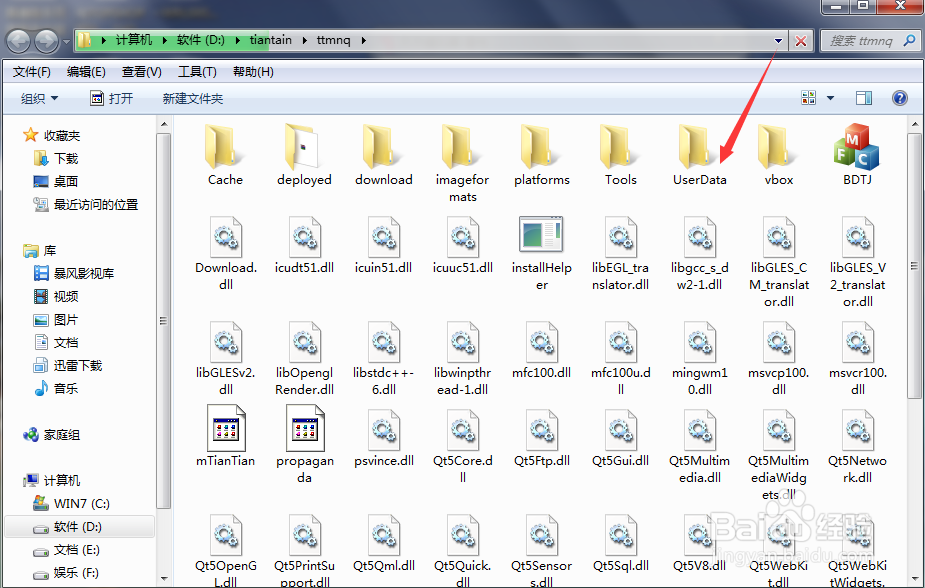The width and height of the screenshot is (925, 588).
Task: Select the mTianTian executable
Action: (225, 436)
